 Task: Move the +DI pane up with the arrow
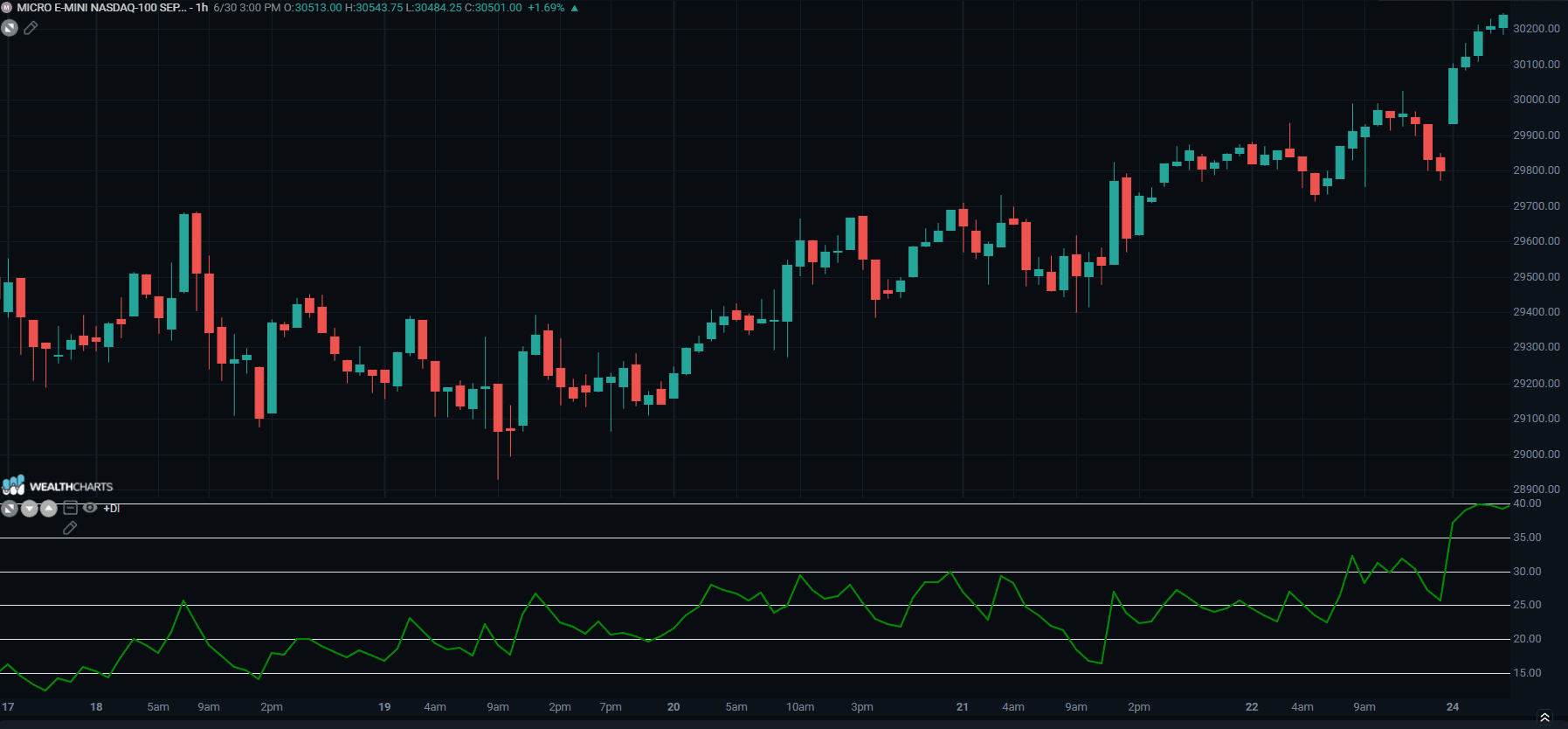49,508
